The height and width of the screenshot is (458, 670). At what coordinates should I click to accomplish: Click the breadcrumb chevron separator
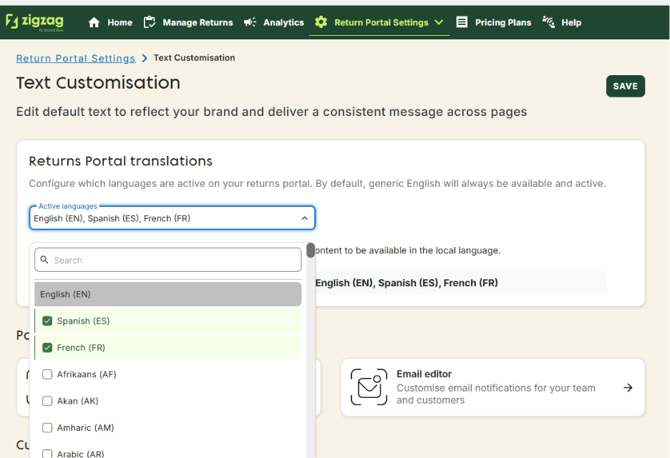[x=144, y=58]
